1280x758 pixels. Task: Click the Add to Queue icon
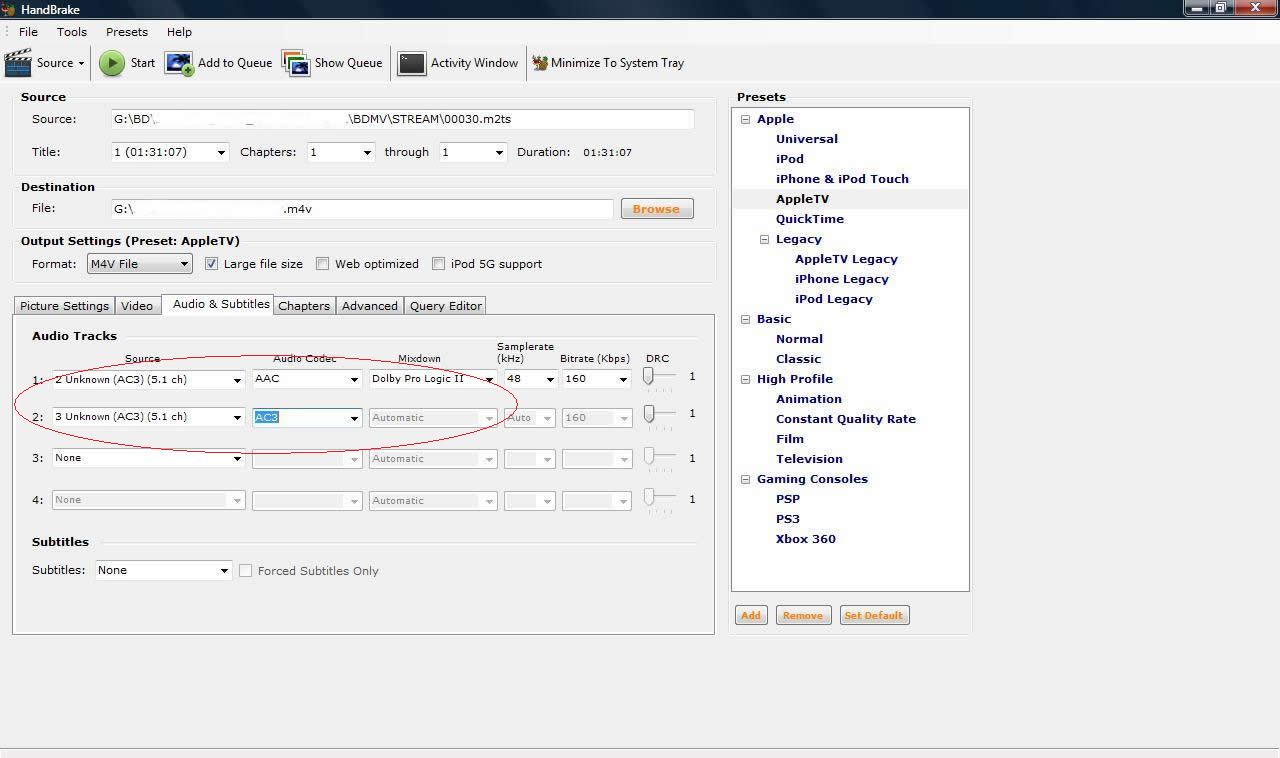click(179, 63)
